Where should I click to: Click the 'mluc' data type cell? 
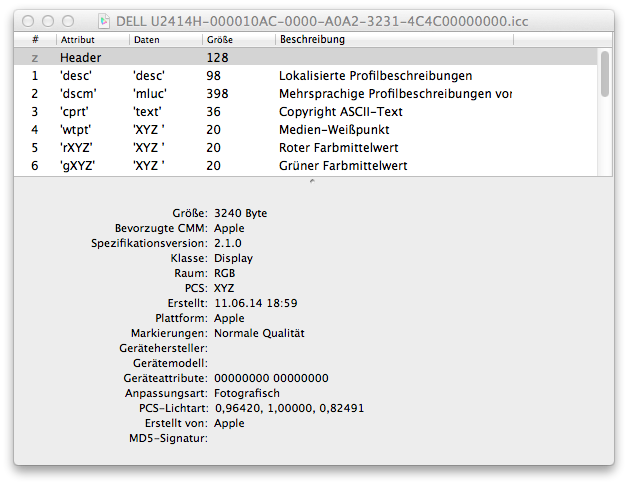(150, 94)
